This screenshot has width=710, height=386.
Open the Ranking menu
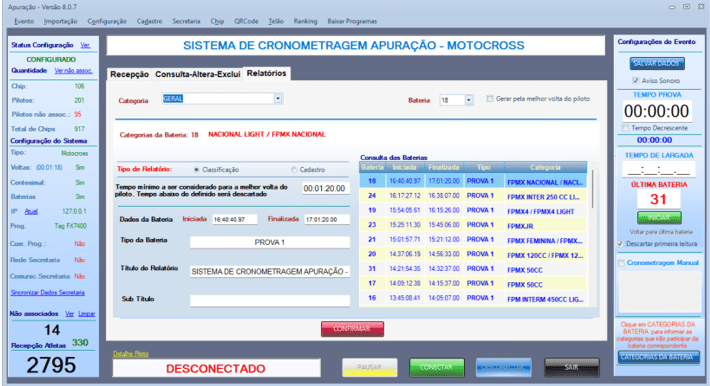click(x=305, y=21)
